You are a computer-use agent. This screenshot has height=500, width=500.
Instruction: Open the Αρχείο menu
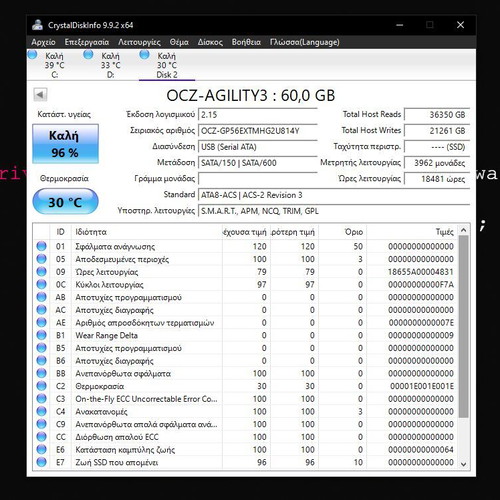click(43, 42)
